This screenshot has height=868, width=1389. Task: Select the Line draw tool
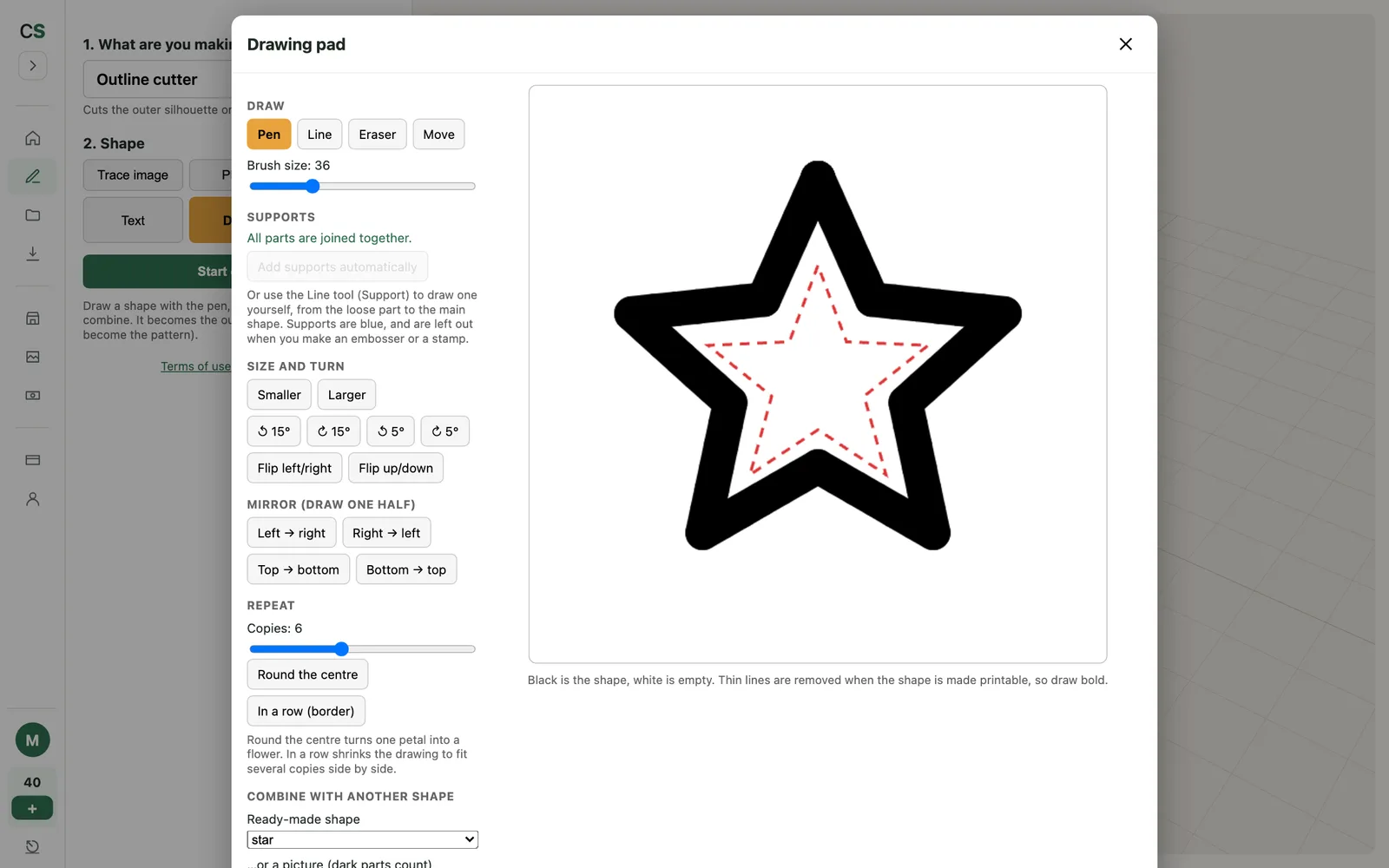tap(319, 135)
